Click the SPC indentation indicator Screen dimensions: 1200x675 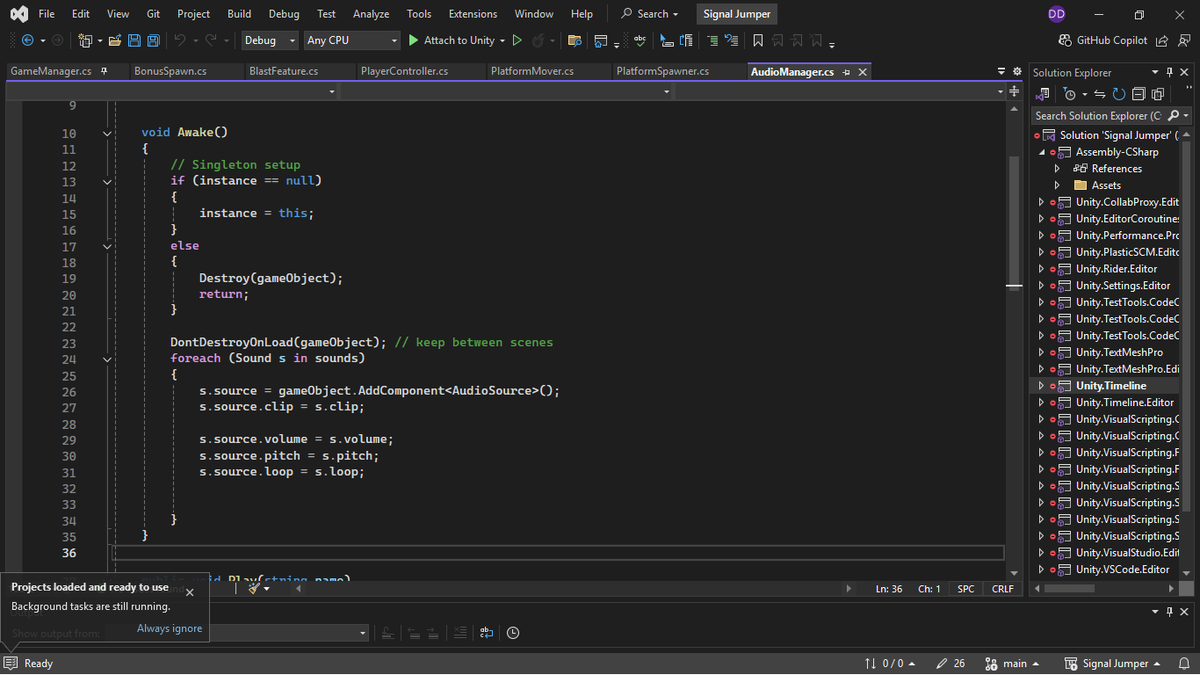966,589
